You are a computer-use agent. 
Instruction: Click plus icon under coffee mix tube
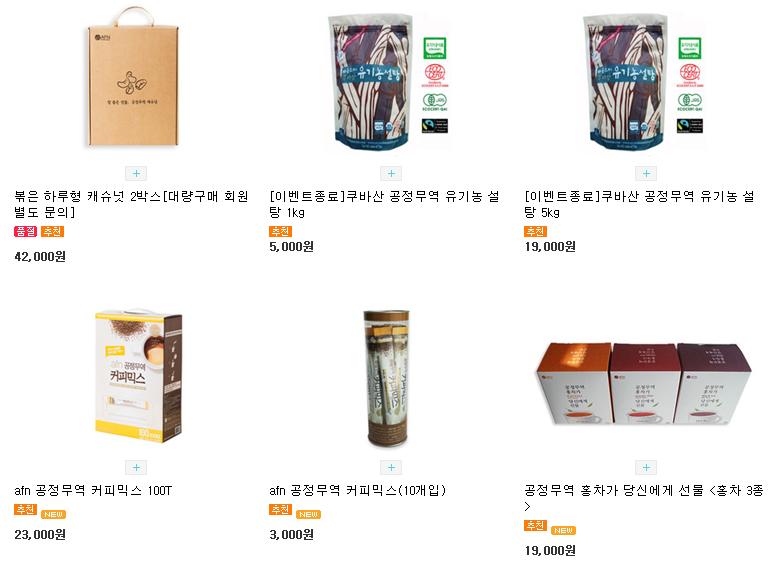(x=391, y=467)
